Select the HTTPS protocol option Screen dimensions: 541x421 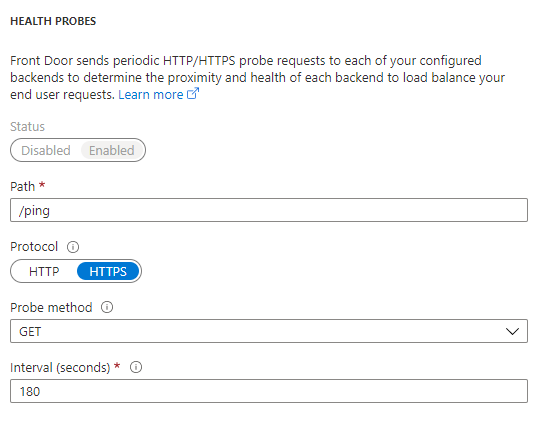pyautogui.click(x=108, y=272)
